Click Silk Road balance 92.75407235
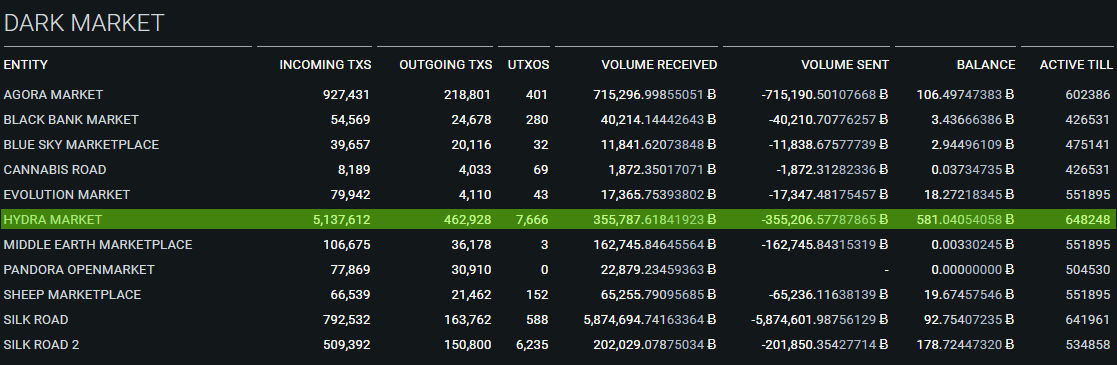1117x365 pixels. pos(969,319)
